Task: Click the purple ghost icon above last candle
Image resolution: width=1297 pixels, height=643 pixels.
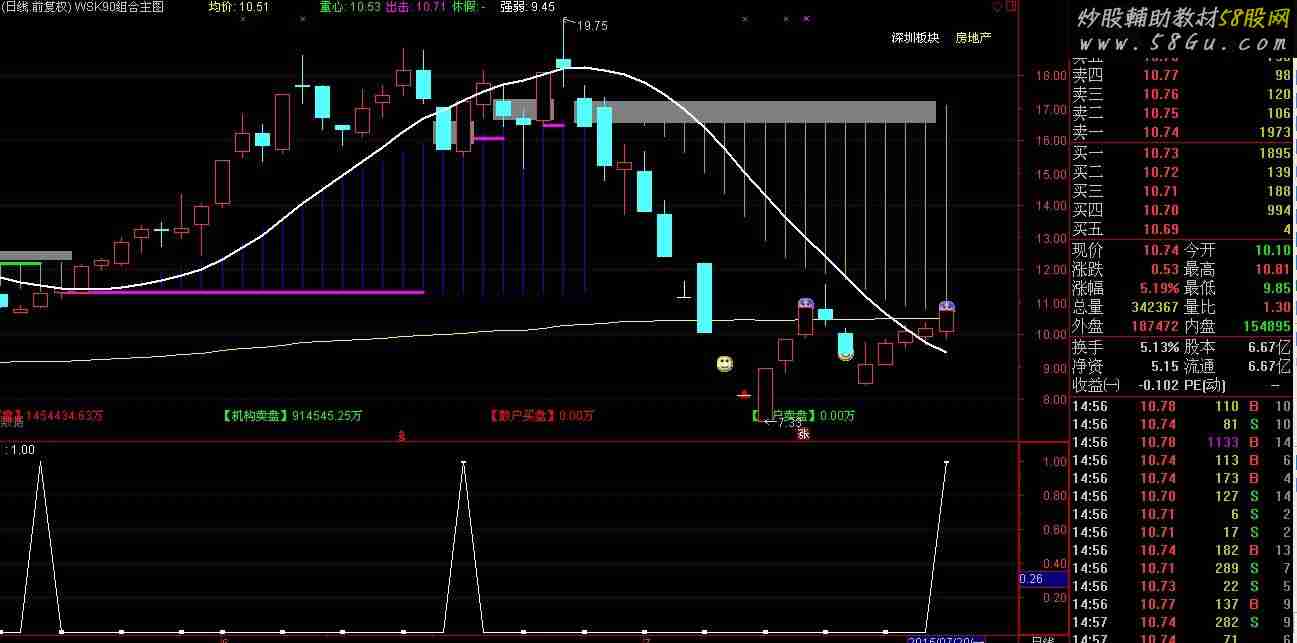Action: (x=947, y=305)
